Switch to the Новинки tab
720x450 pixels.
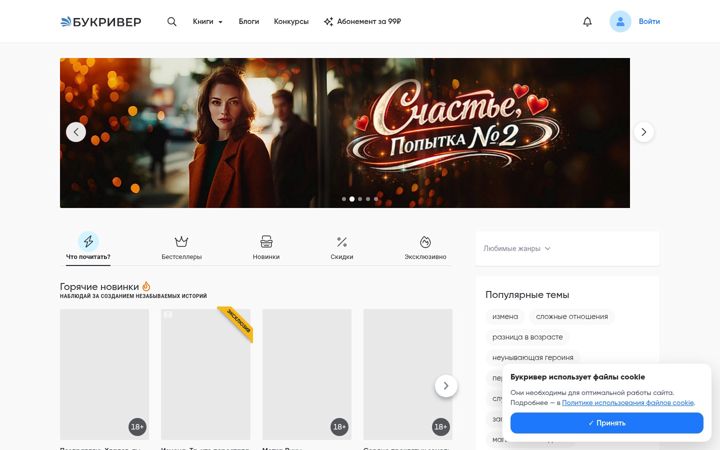[266, 247]
